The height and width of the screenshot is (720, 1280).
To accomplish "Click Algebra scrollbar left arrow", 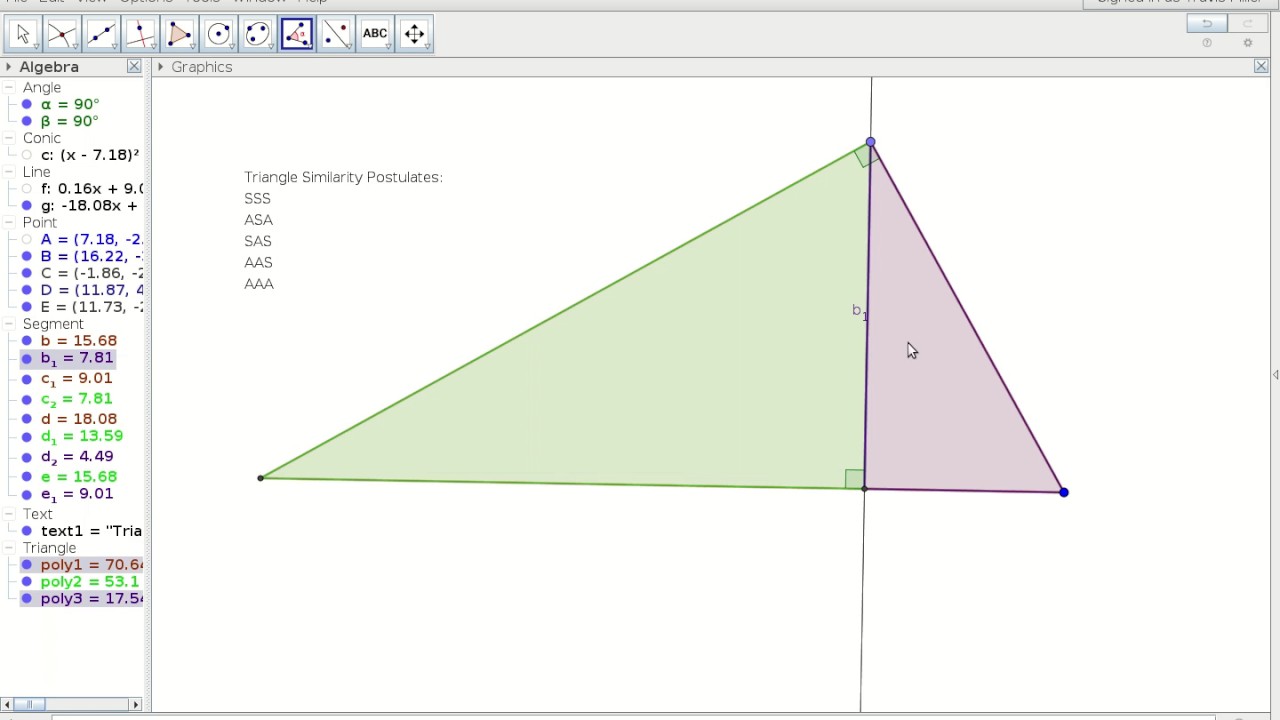I will [x=7, y=705].
